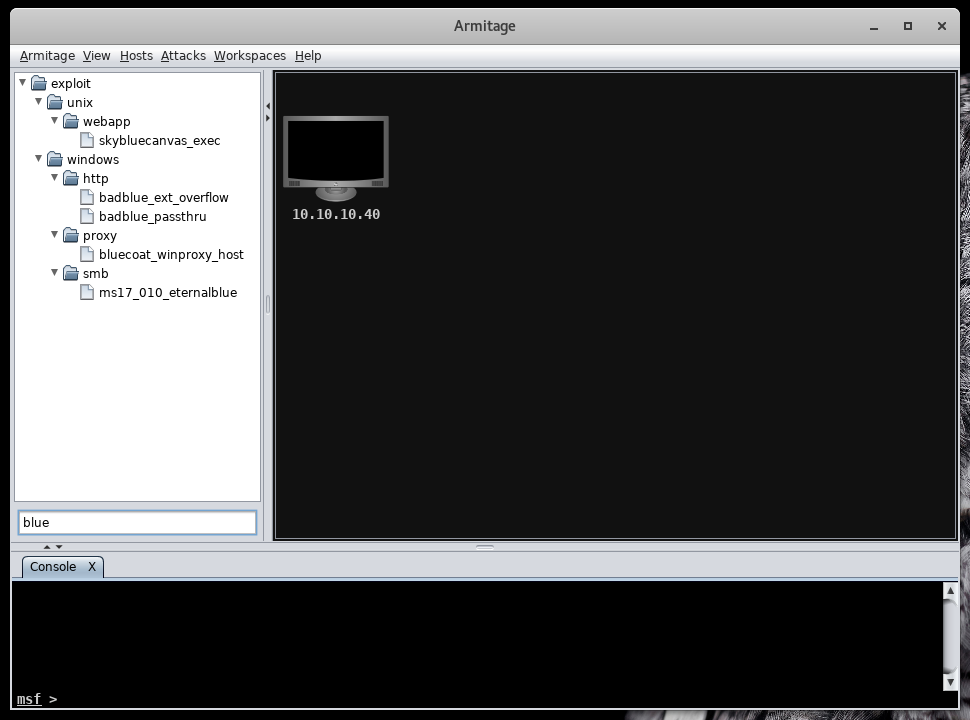Click the bluecoat_winproxy_host file icon
Screen dimensions: 970x720
87,254
